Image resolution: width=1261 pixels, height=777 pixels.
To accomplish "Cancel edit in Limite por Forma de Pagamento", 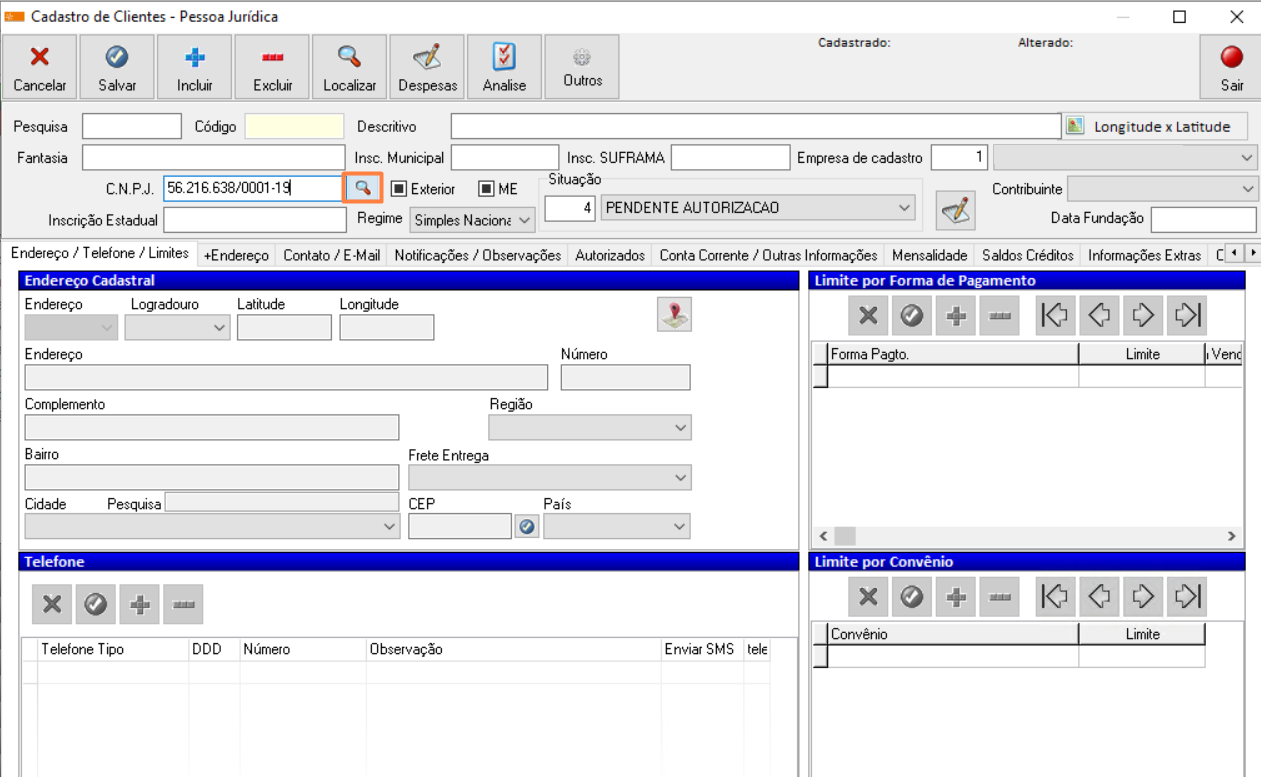I will 868,316.
